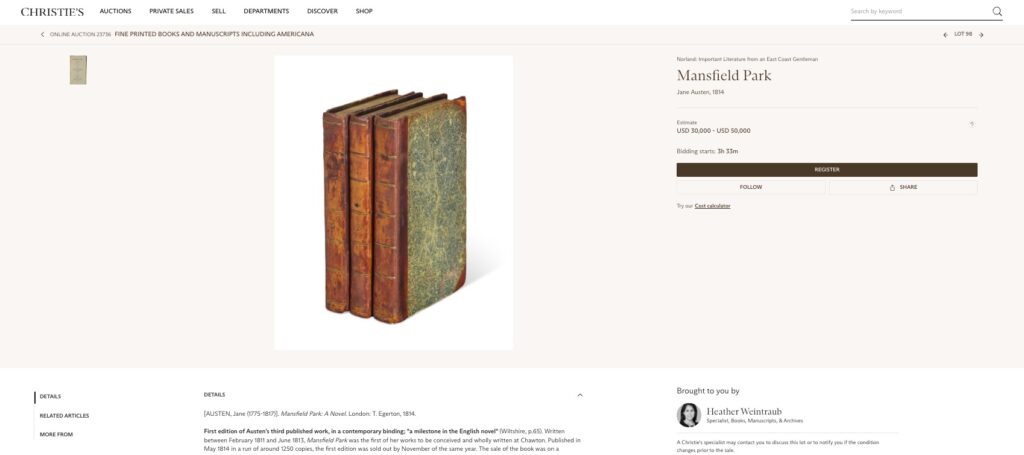Click the Register button
1024x455 pixels.
[x=827, y=170]
